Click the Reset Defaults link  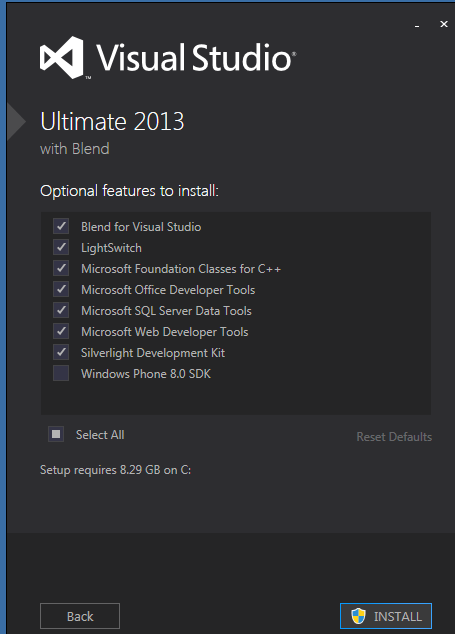coord(394,437)
